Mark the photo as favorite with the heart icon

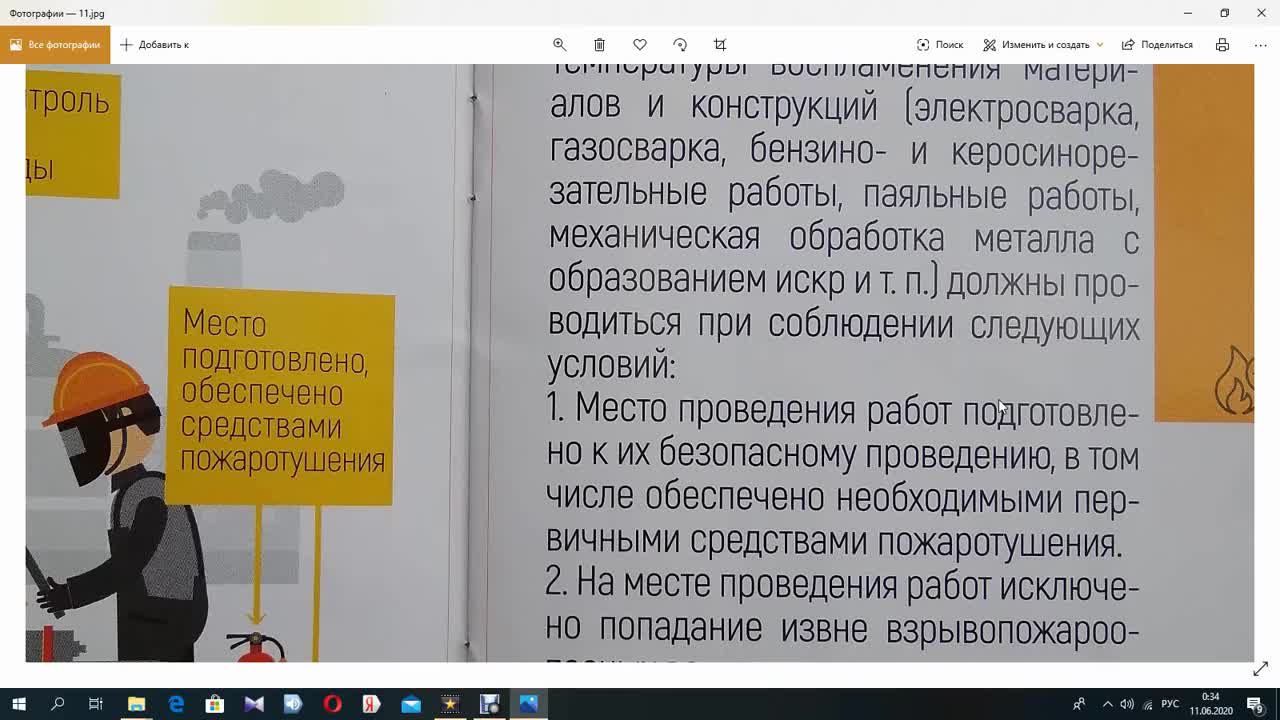[x=640, y=45]
